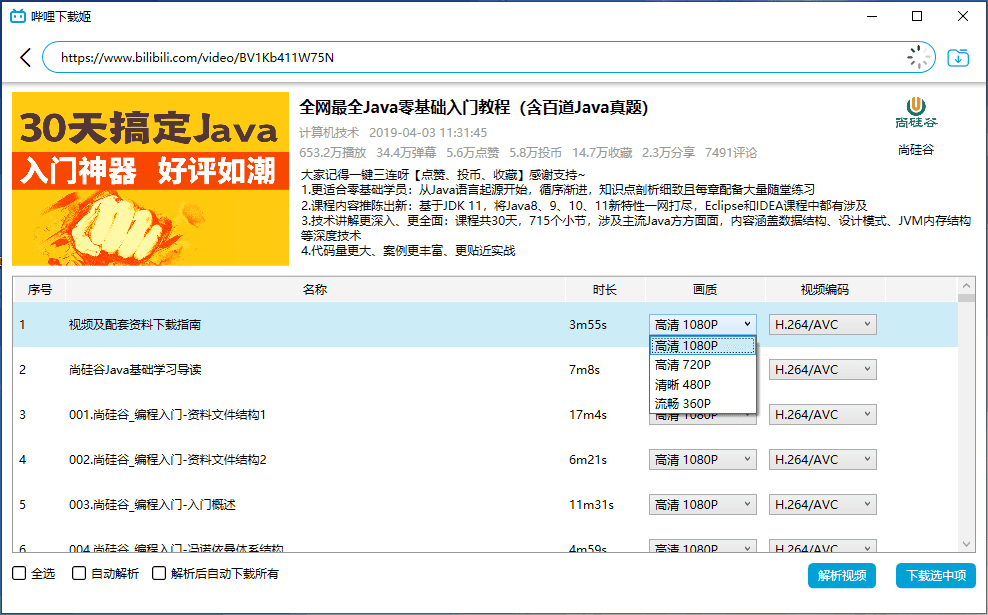The image size is (988, 615).
Task: Select 高清 720P quality option
Action: tap(703, 365)
